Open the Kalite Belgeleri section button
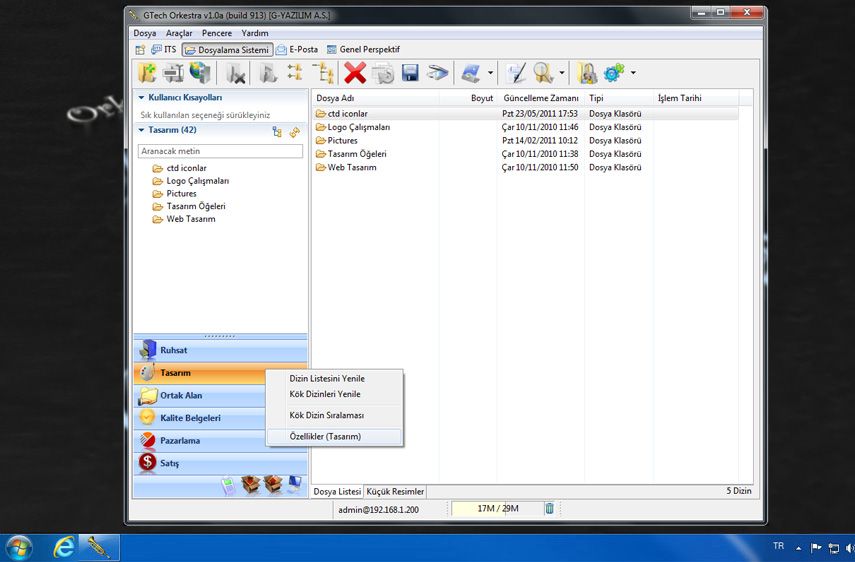The width and height of the screenshot is (855, 562). click(190, 418)
